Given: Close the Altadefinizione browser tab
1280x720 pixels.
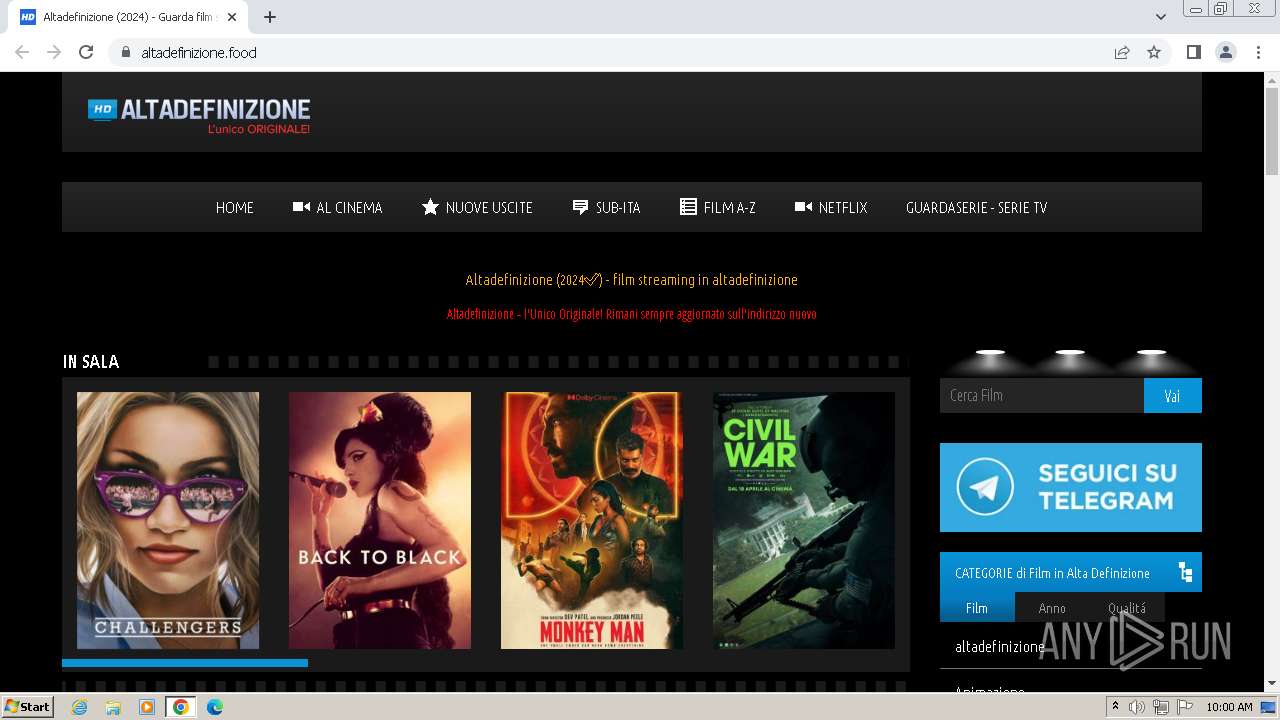Looking at the screenshot, I should click(x=233, y=17).
